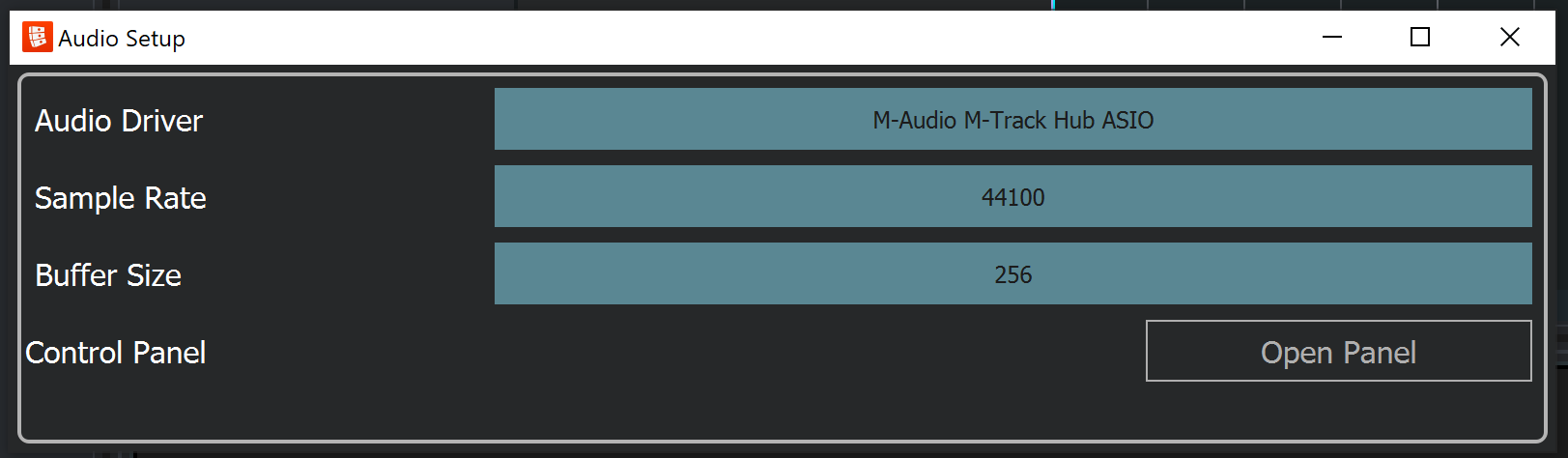
Task: Expand the Sample Rate selector
Action: 1012,197
